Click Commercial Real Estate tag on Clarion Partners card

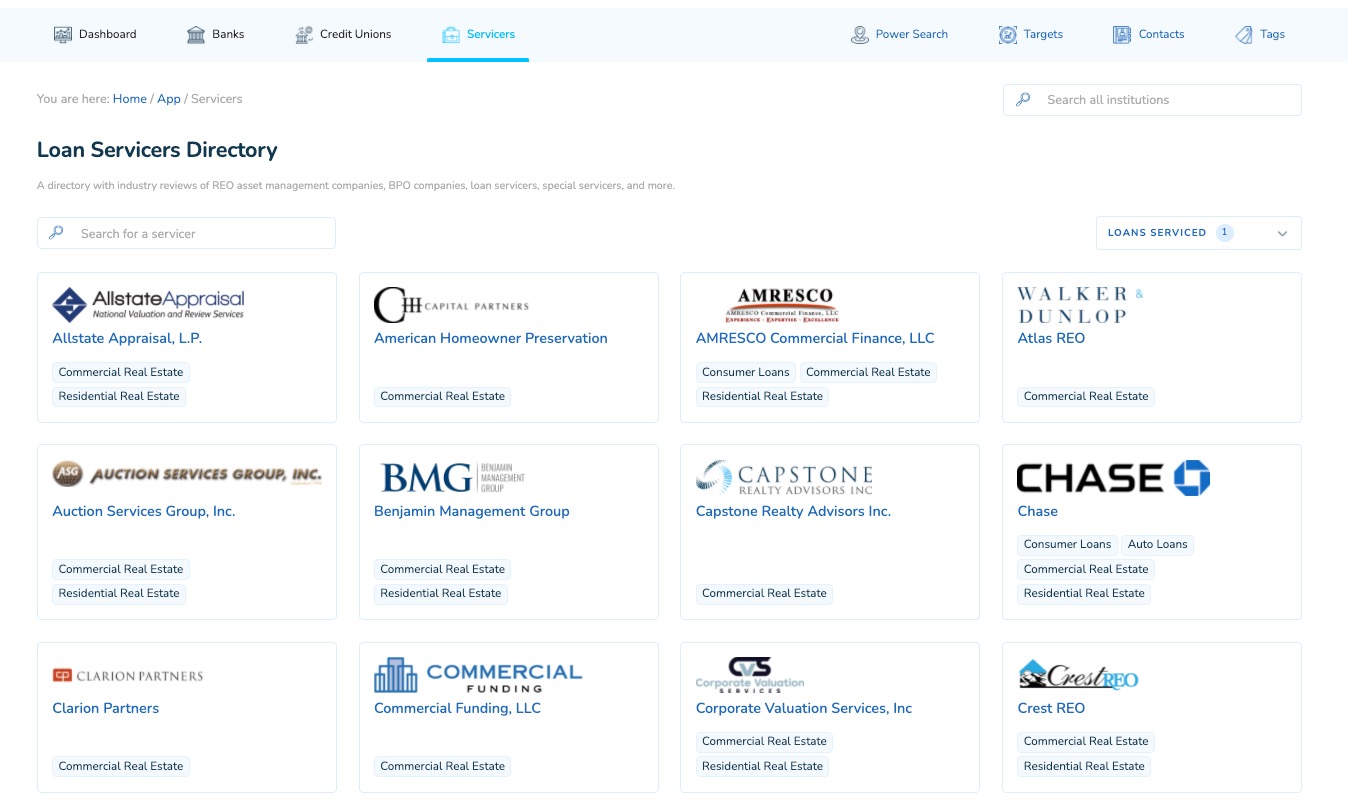[x=121, y=766]
